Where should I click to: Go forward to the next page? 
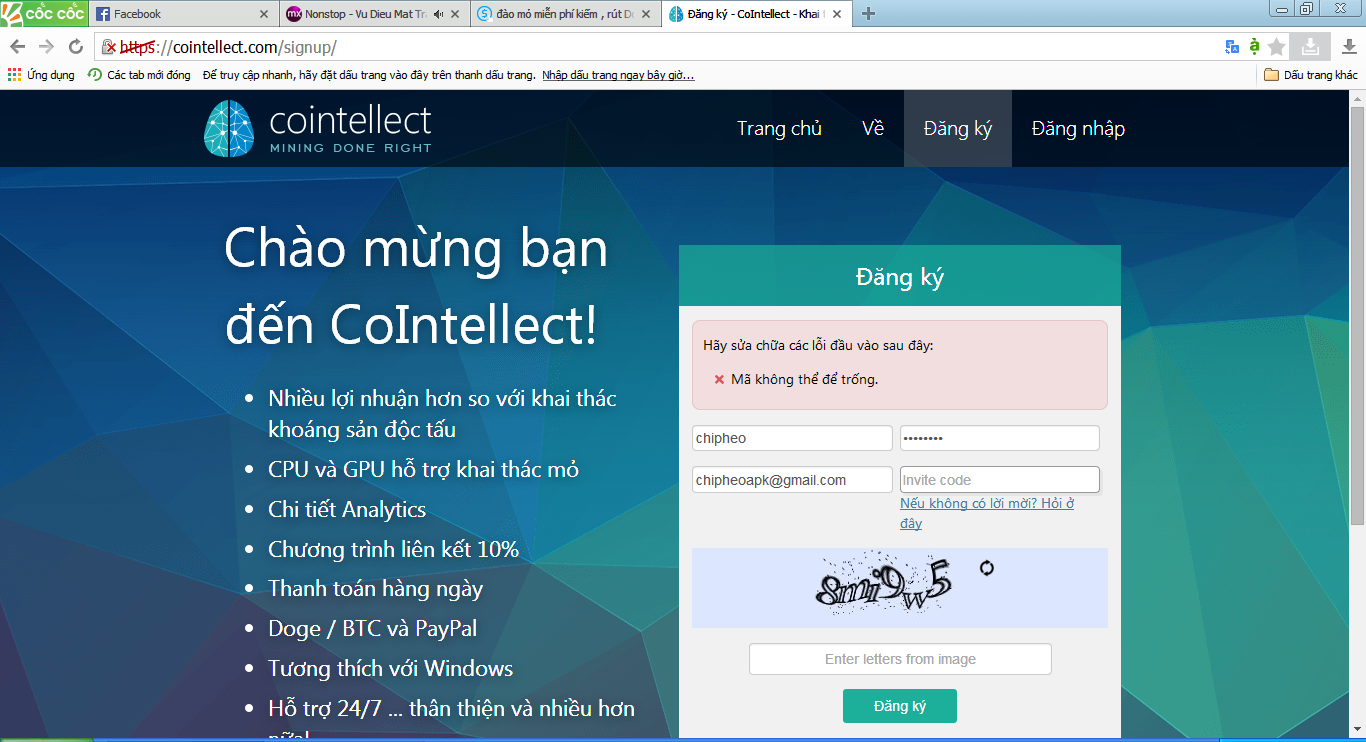tap(46, 47)
